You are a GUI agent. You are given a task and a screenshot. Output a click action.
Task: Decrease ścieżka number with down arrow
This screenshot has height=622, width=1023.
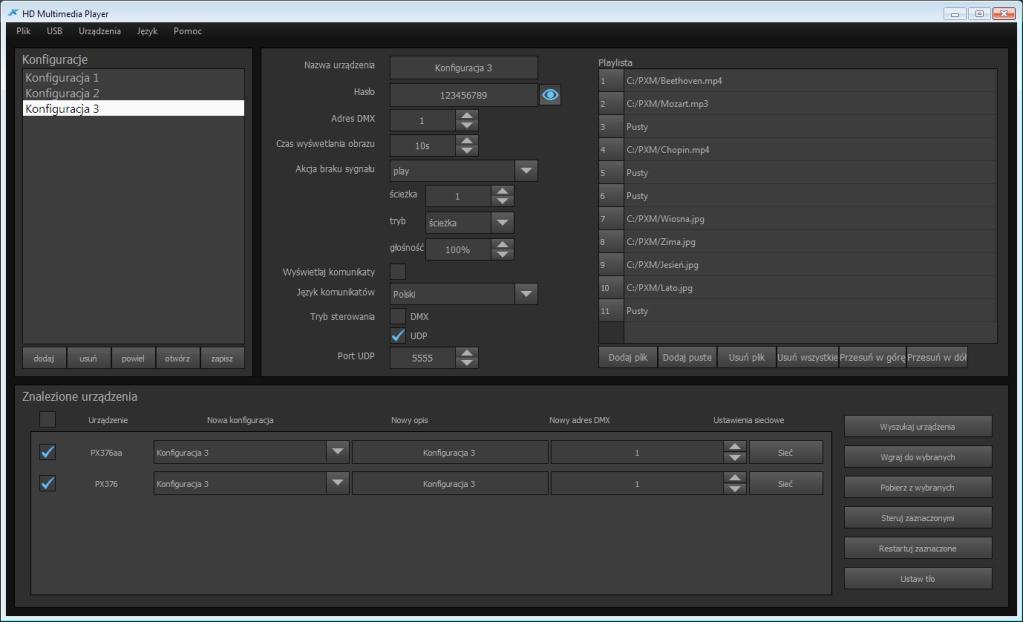tap(502, 201)
